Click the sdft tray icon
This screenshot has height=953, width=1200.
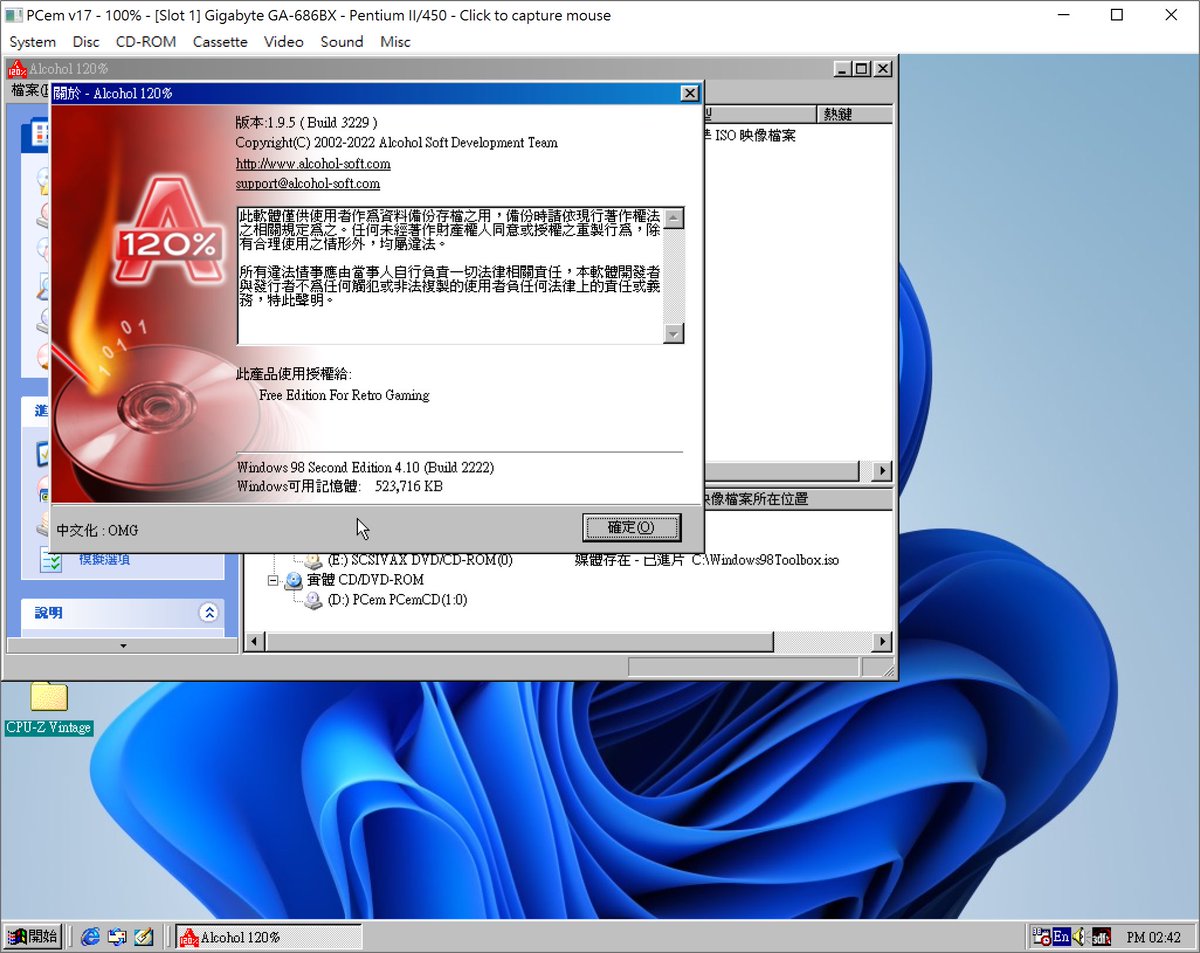[x=1101, y=937]
